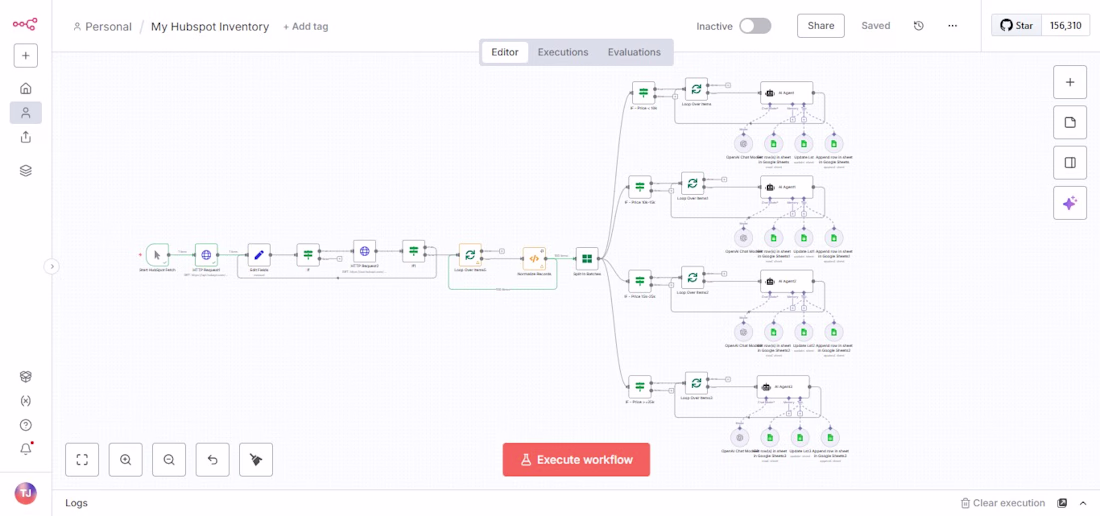Open the three-dot workflow options menu
The image size is (1100, 516).
(952, 26)
